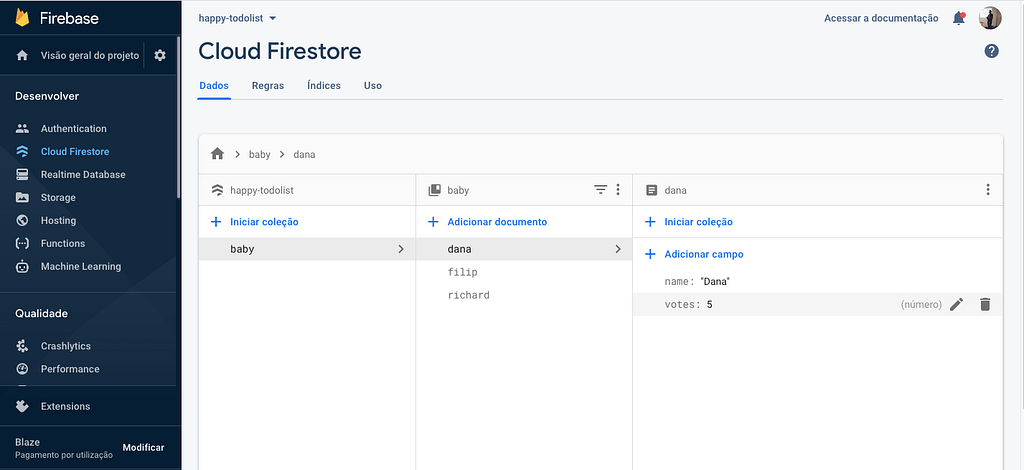Screen dimensions: 1024x470
Task: Click dana in the breadcrumb path
Action: click(304, 155)
